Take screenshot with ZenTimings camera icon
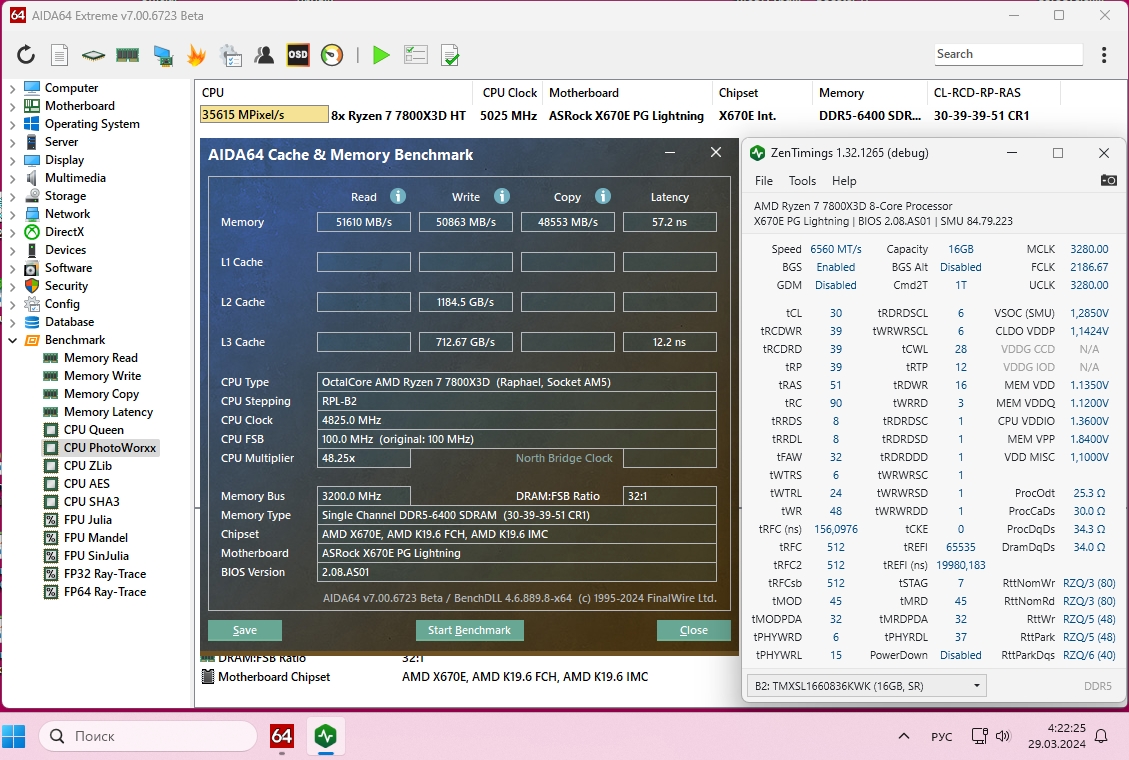This screenshot has height=760, width=1129. pyautogui.click(x=1108, y=180)
